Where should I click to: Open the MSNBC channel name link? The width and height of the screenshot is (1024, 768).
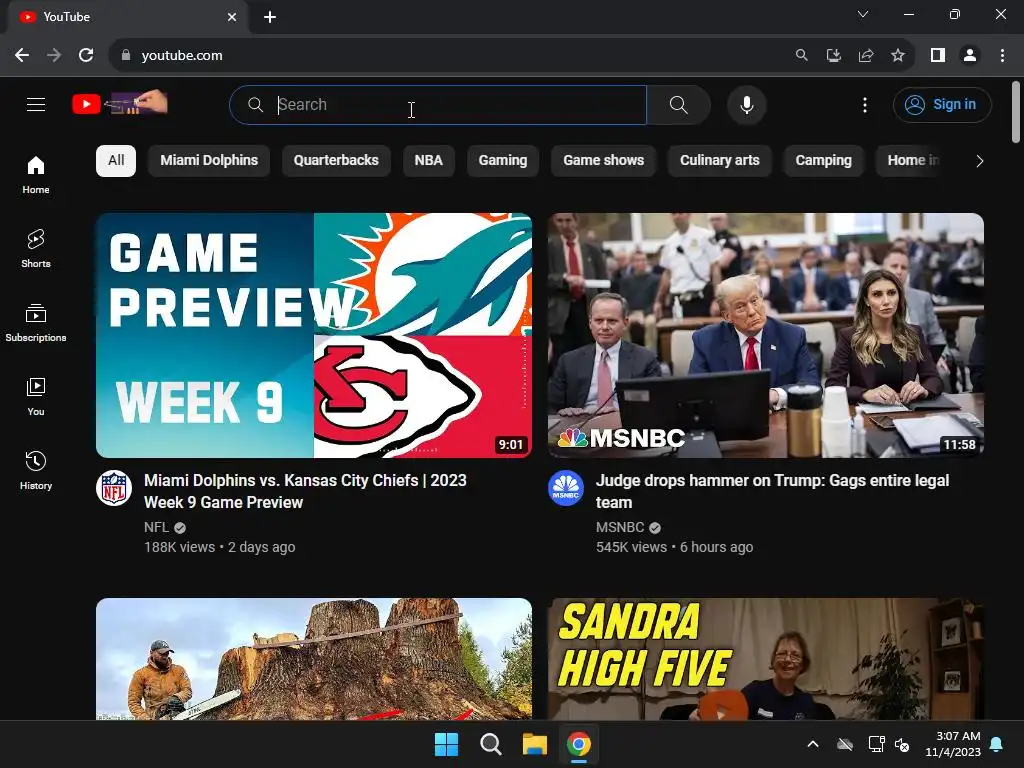(x=620, y=527)
